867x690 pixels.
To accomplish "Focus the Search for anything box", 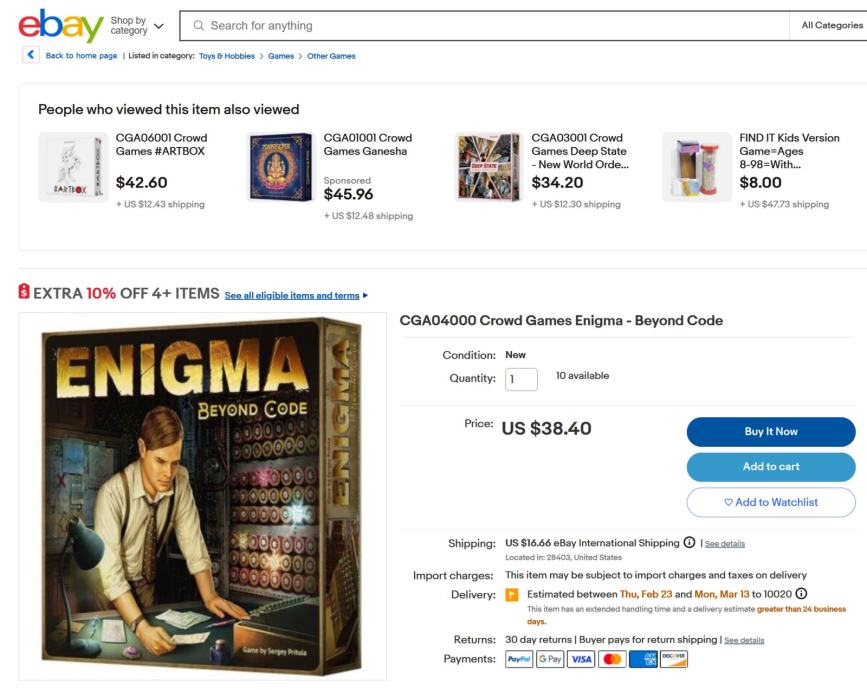I will 480,26.
